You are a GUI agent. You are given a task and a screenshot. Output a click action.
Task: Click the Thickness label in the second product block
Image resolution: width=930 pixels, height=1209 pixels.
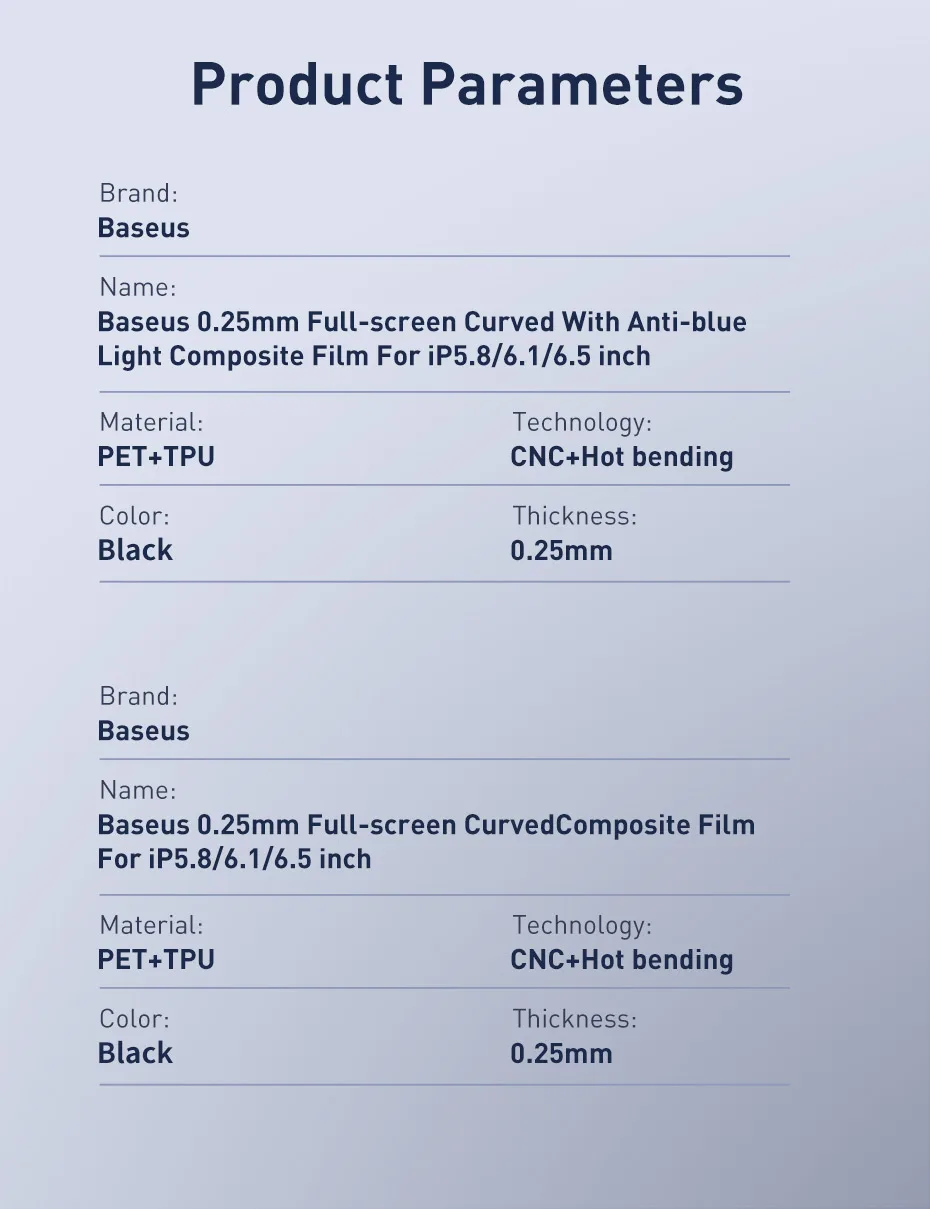(574, 1020)
